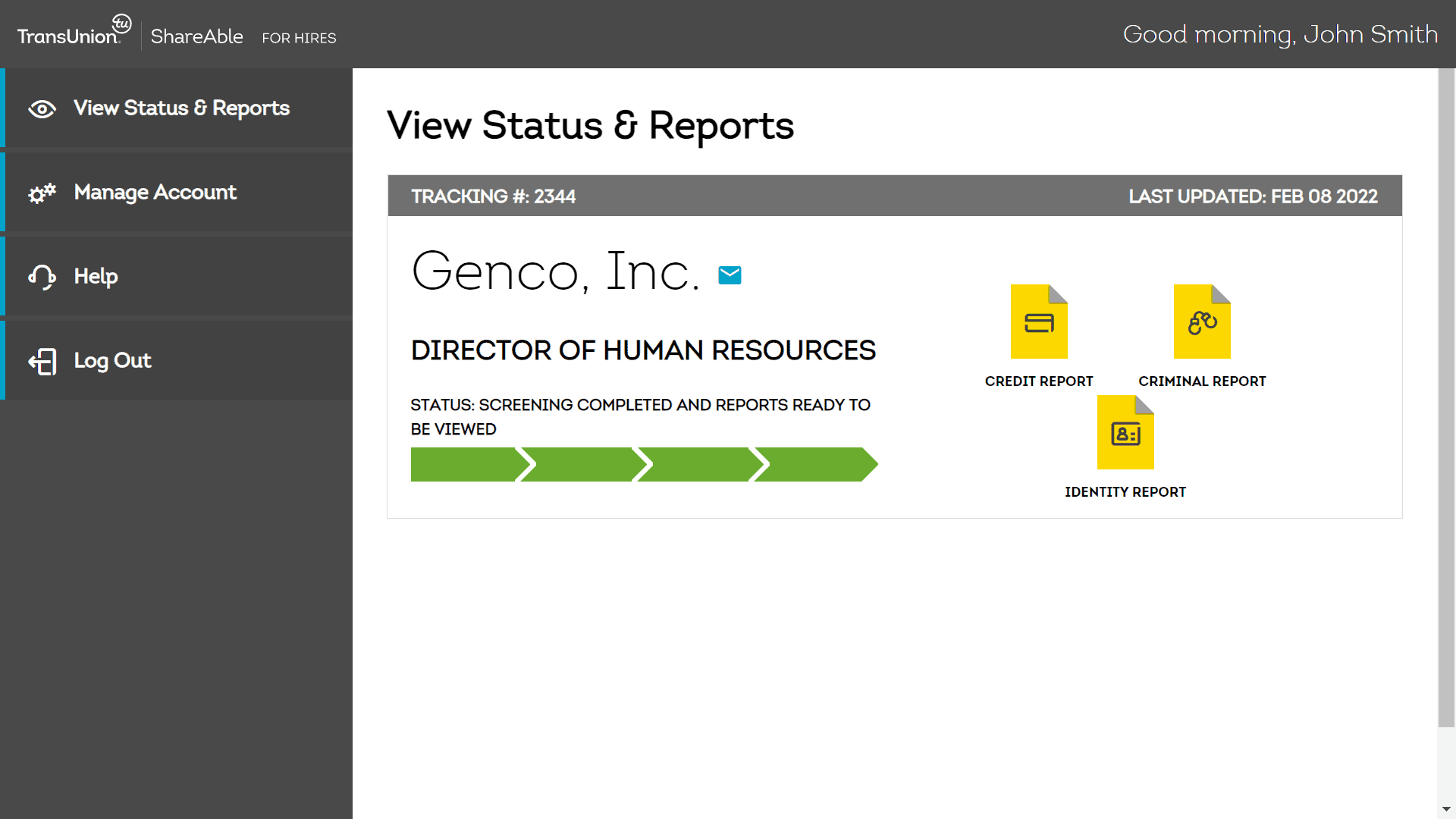This screenshot has height=819, width=1456.
Task: Click the exit door icon next to Log Out
Action: tap(42, 361)
